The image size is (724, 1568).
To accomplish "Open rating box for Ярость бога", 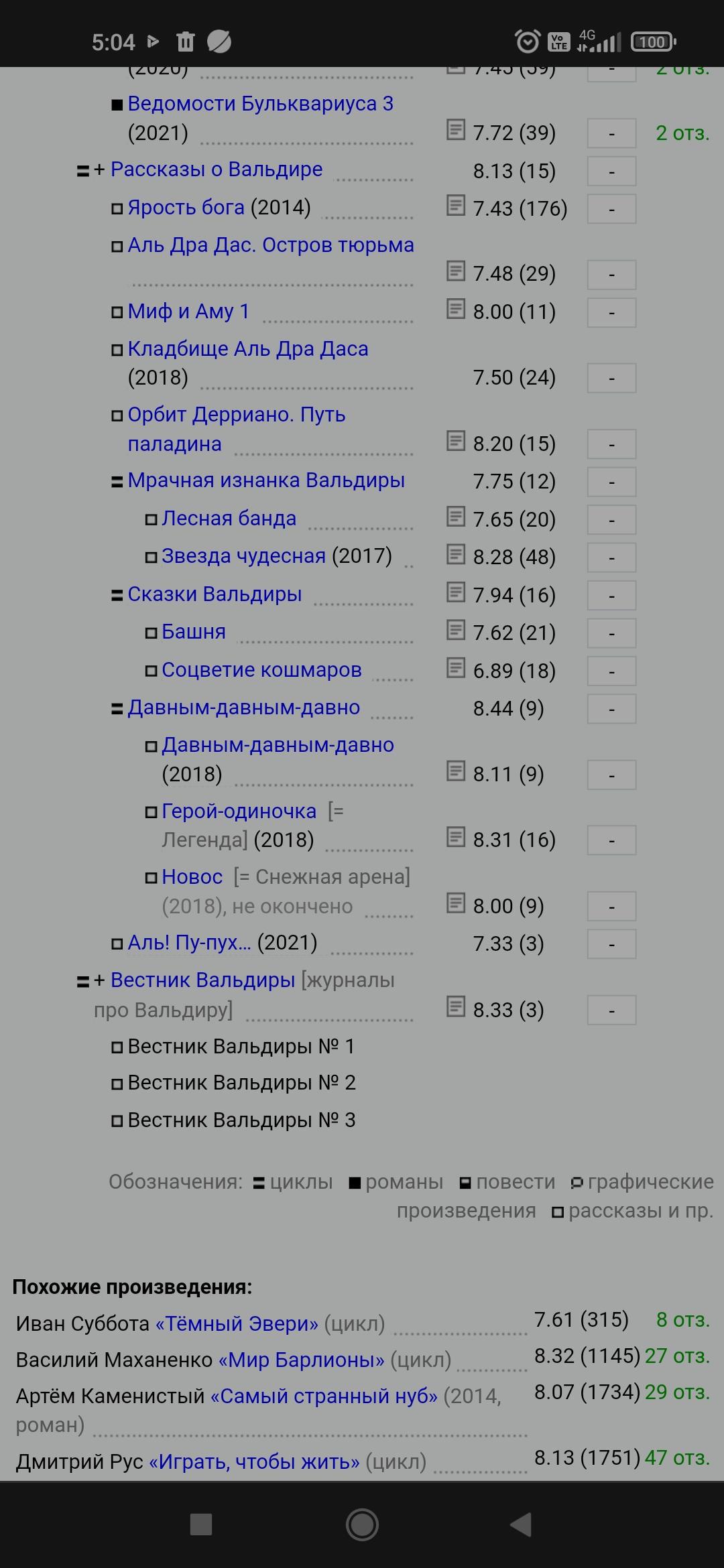I will pos(611,209).
